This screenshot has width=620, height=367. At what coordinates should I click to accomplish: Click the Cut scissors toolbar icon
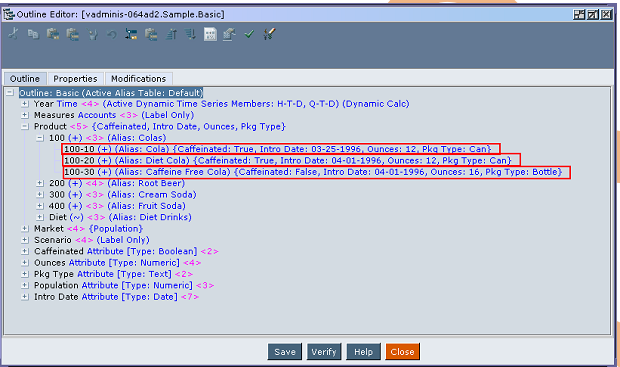(13, 34)
